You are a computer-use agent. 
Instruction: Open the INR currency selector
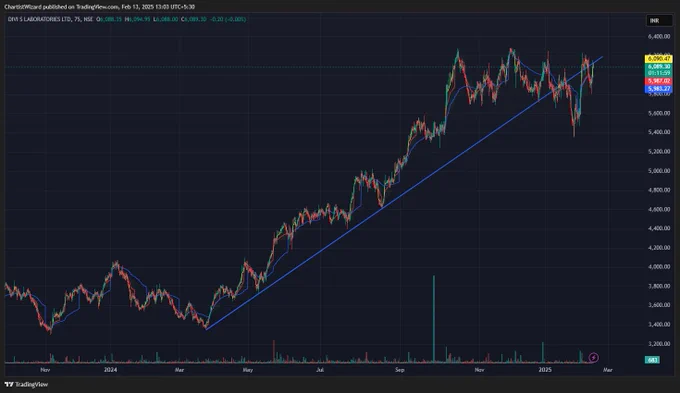(x=659, y=20)
